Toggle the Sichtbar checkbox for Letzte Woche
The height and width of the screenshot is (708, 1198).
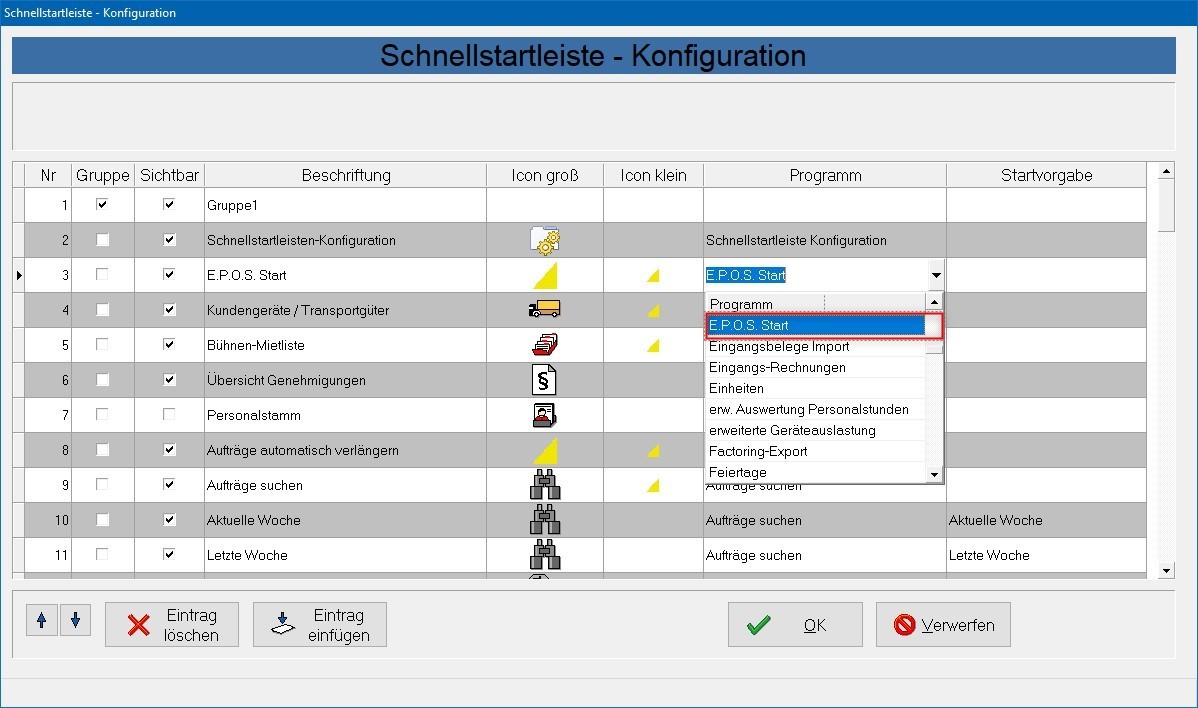click(x=169, y=555)
